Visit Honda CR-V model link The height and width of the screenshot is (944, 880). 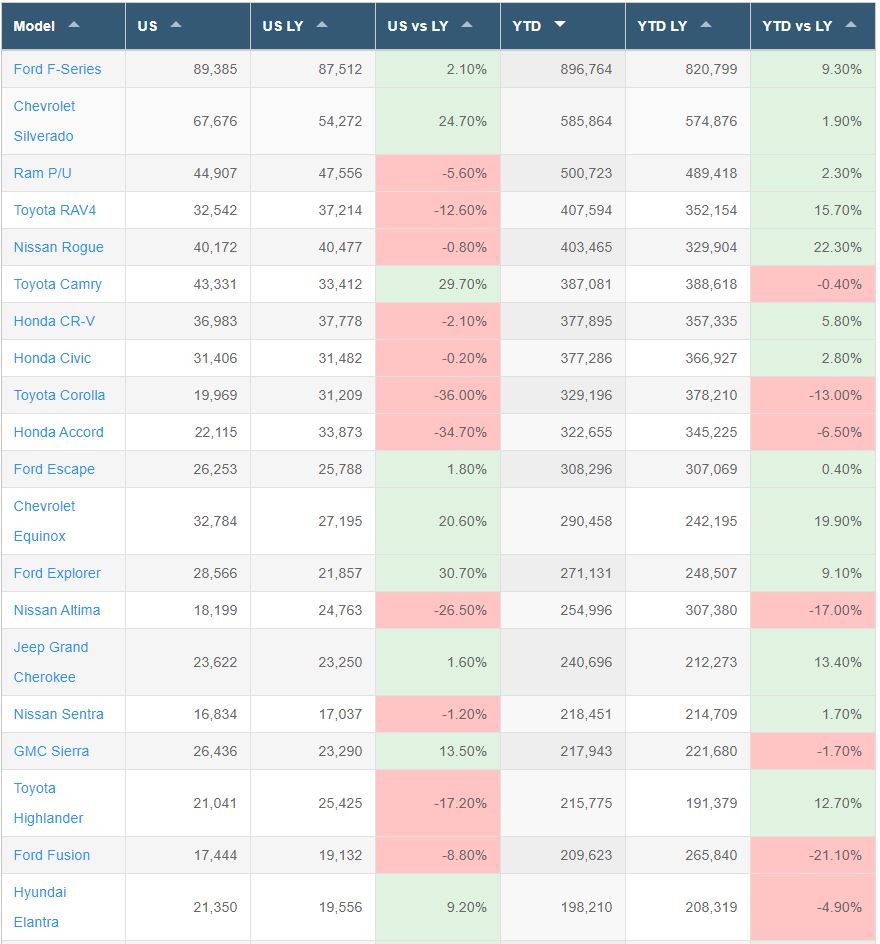coord(54,321)
